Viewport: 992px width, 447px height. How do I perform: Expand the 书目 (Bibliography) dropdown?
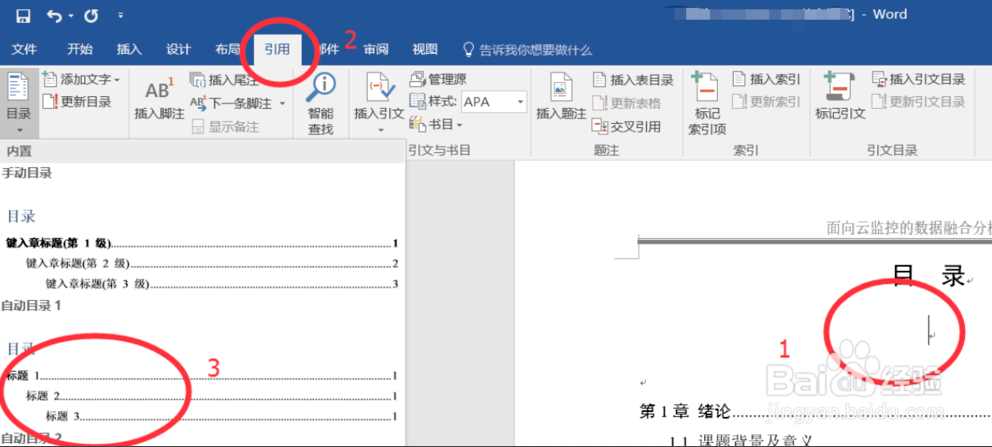(446, 125)
